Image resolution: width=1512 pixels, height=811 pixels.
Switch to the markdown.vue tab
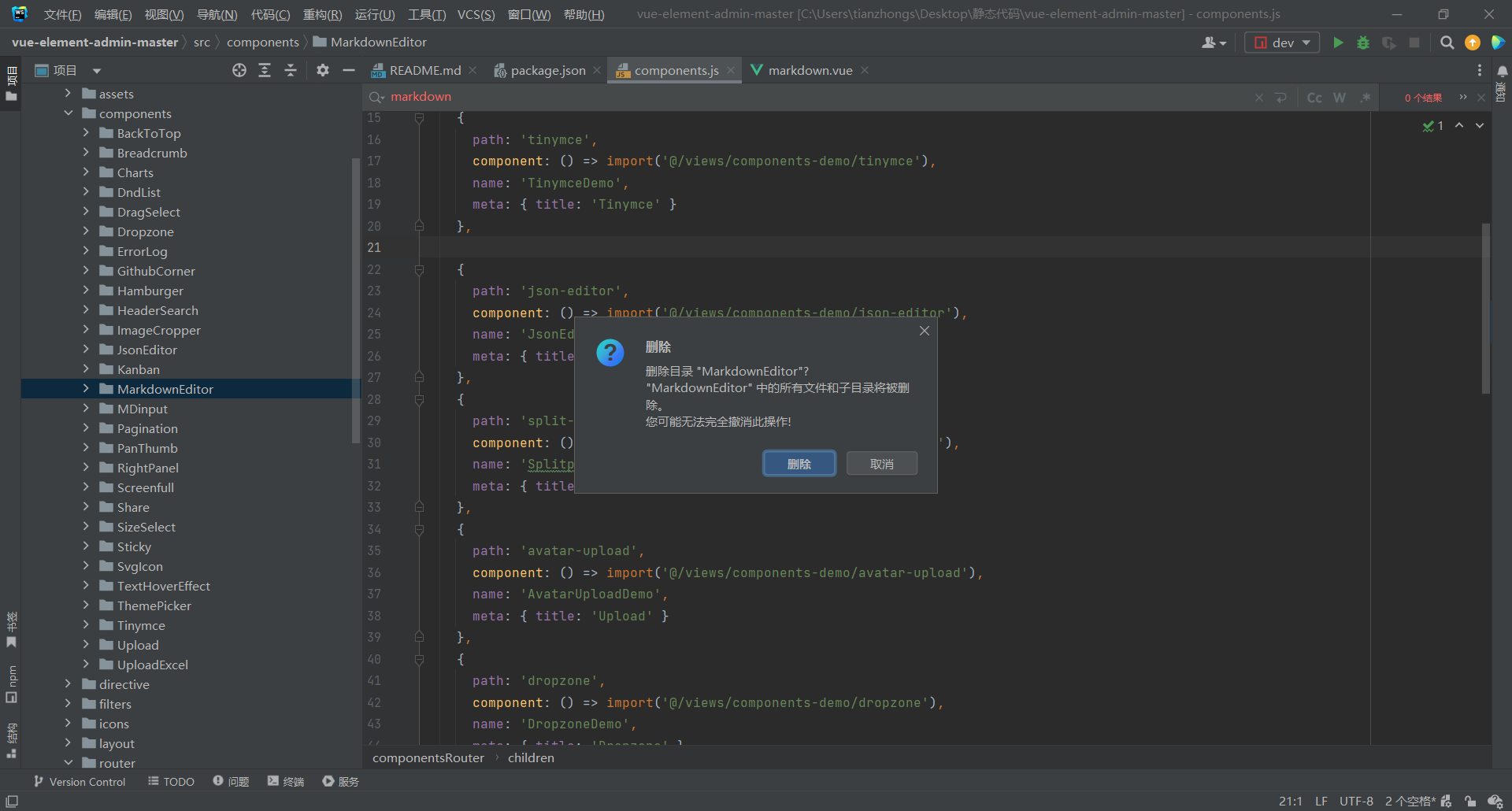click(810, 71)
